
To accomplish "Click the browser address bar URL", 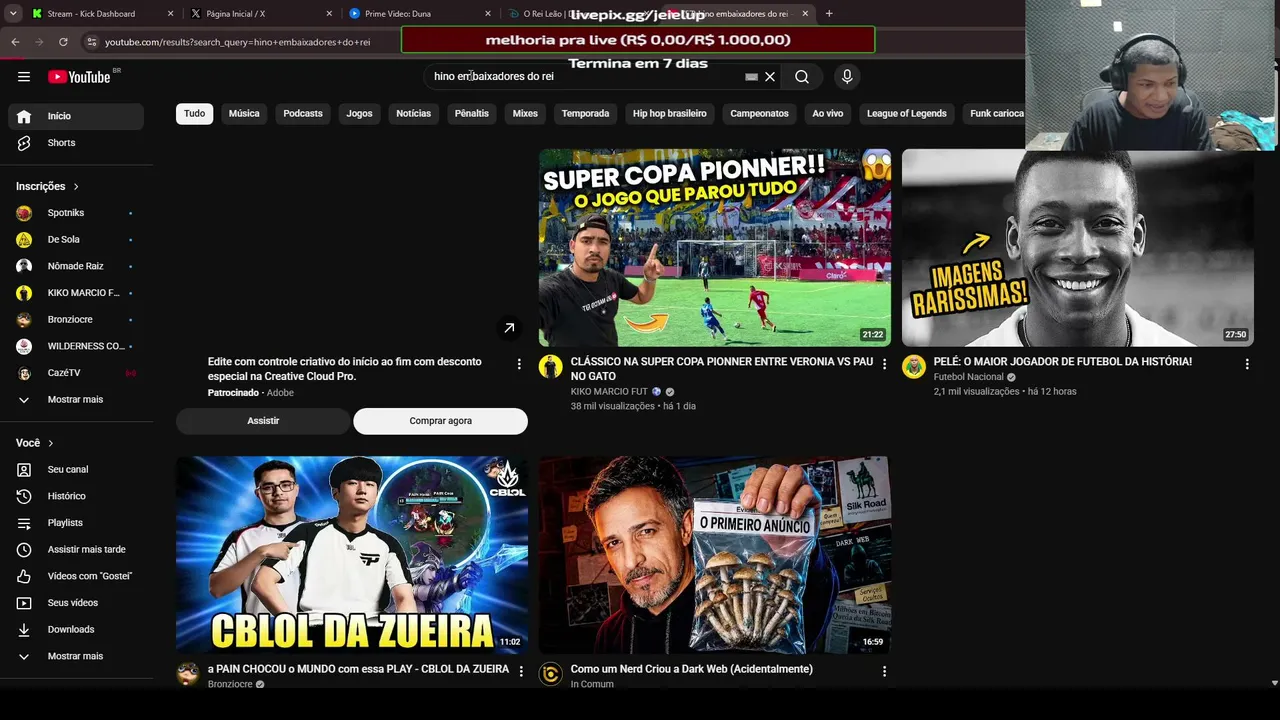I will pyautogui.click(x=238, y=42).
